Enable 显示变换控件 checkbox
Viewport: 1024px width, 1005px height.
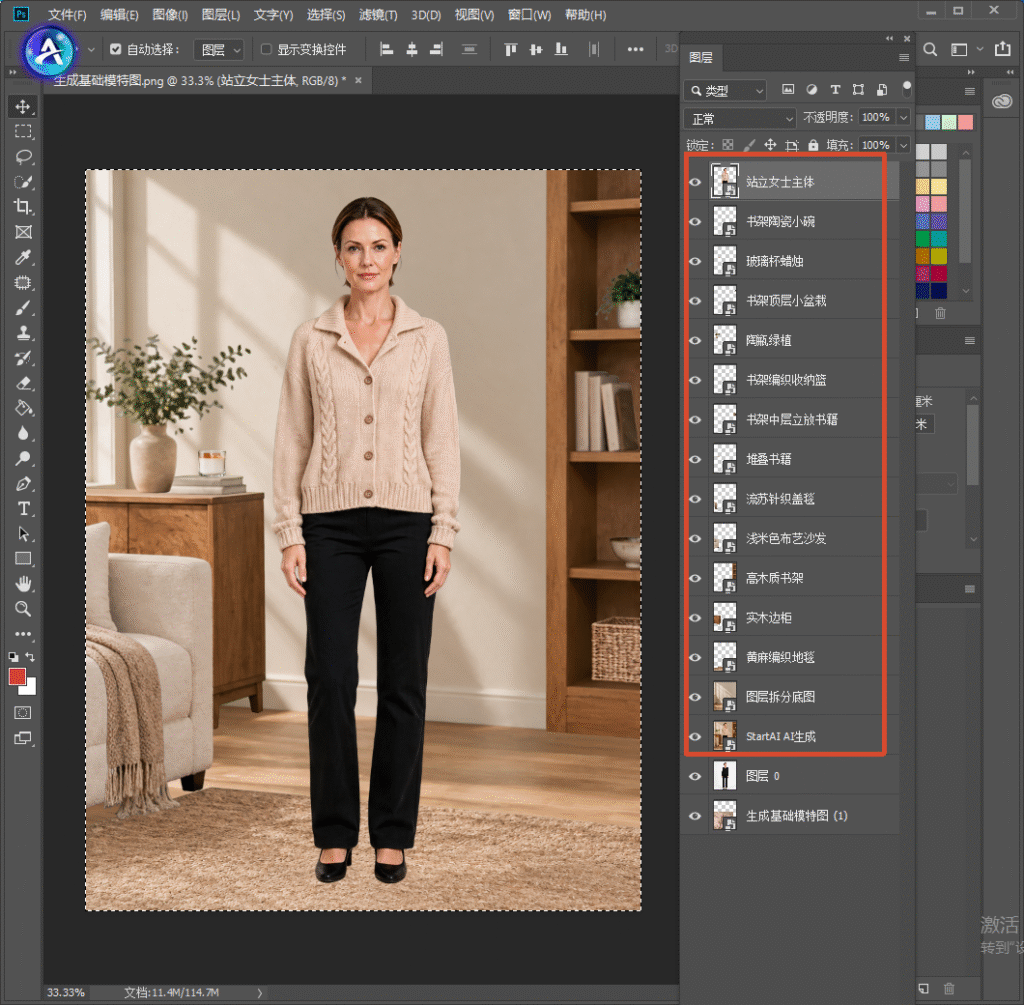[266, 49]
